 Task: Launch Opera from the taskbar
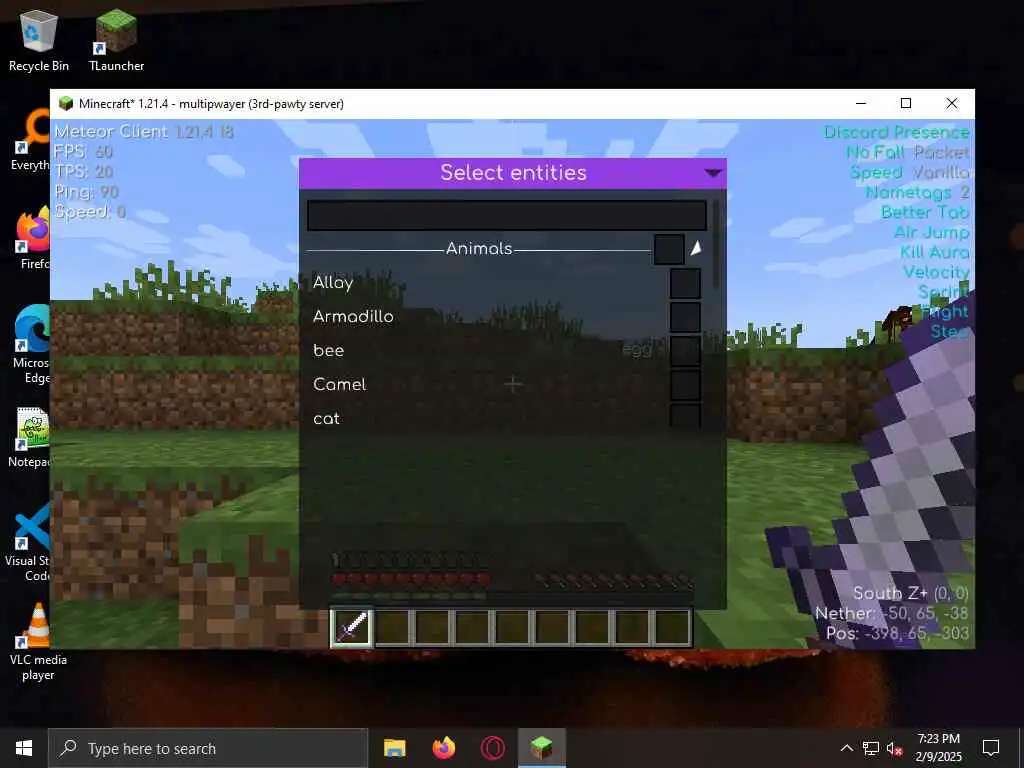click(x=492, y=748)
